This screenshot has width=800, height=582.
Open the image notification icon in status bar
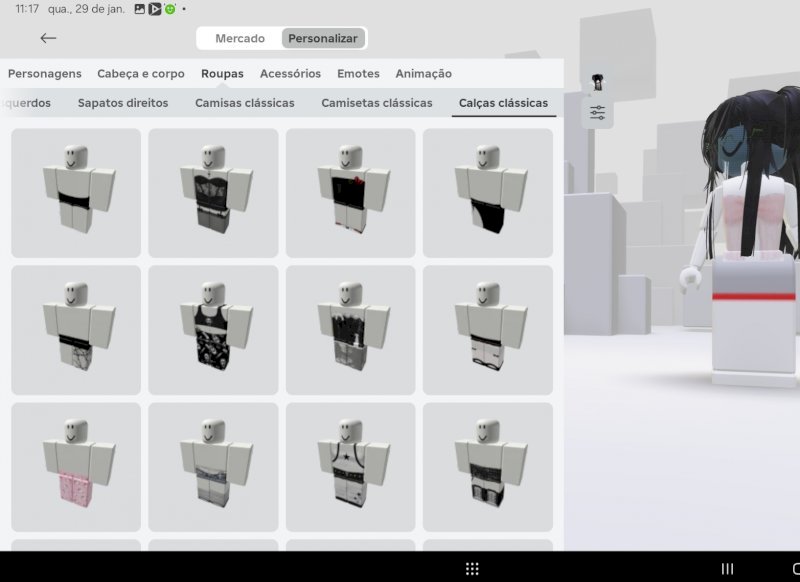(x=139, y=9)
